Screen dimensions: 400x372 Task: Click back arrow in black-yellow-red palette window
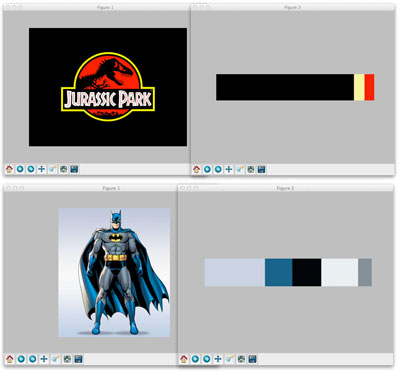pyautogui.click(x=207, y=169)
